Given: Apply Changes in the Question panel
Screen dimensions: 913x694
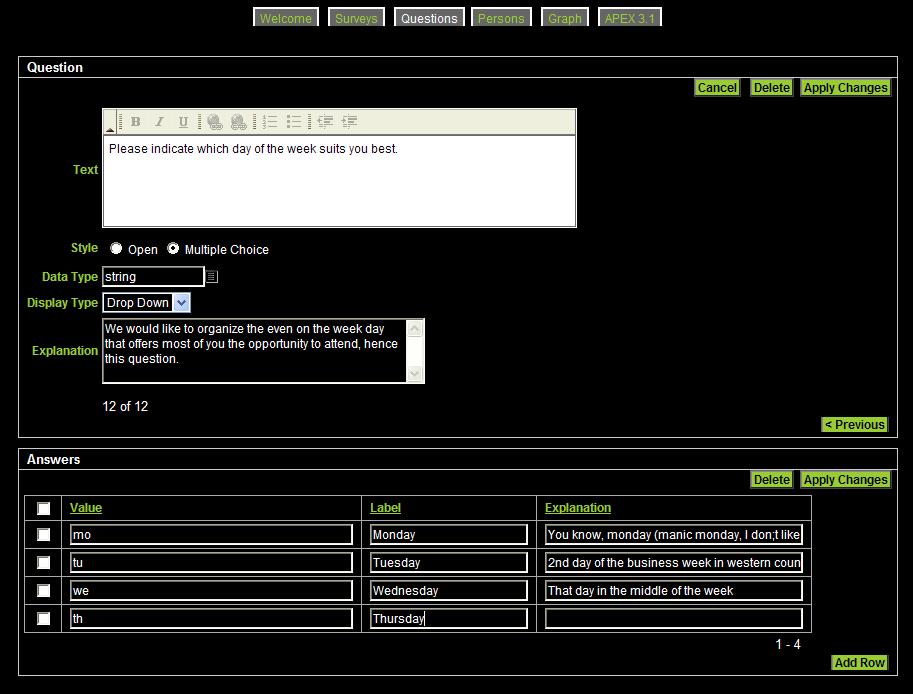Looking at the screenshot, I should point(845,88).
